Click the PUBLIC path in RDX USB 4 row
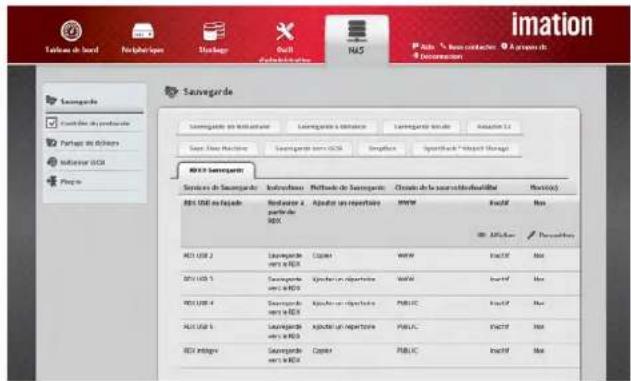Image resolution: width=631 pixels, height=381 pixels. coord(407,303)
